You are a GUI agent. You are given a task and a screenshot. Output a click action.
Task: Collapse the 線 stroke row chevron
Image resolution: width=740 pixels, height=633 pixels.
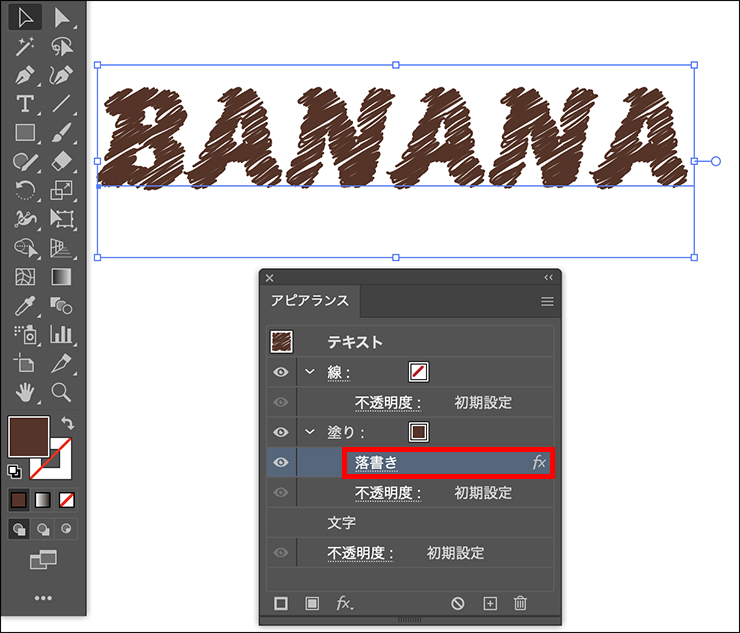coord(309,372)
